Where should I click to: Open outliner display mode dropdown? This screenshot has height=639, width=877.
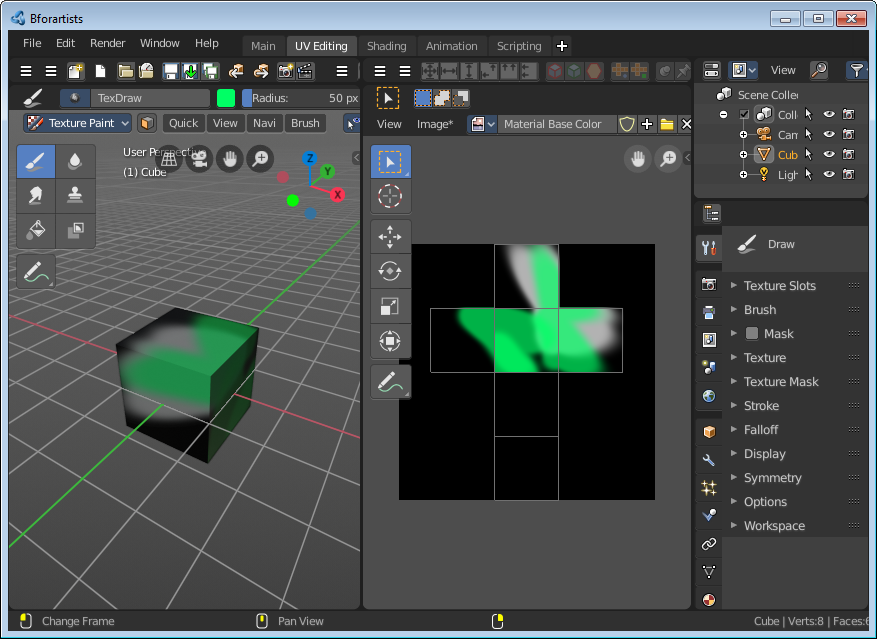[743, 71]
